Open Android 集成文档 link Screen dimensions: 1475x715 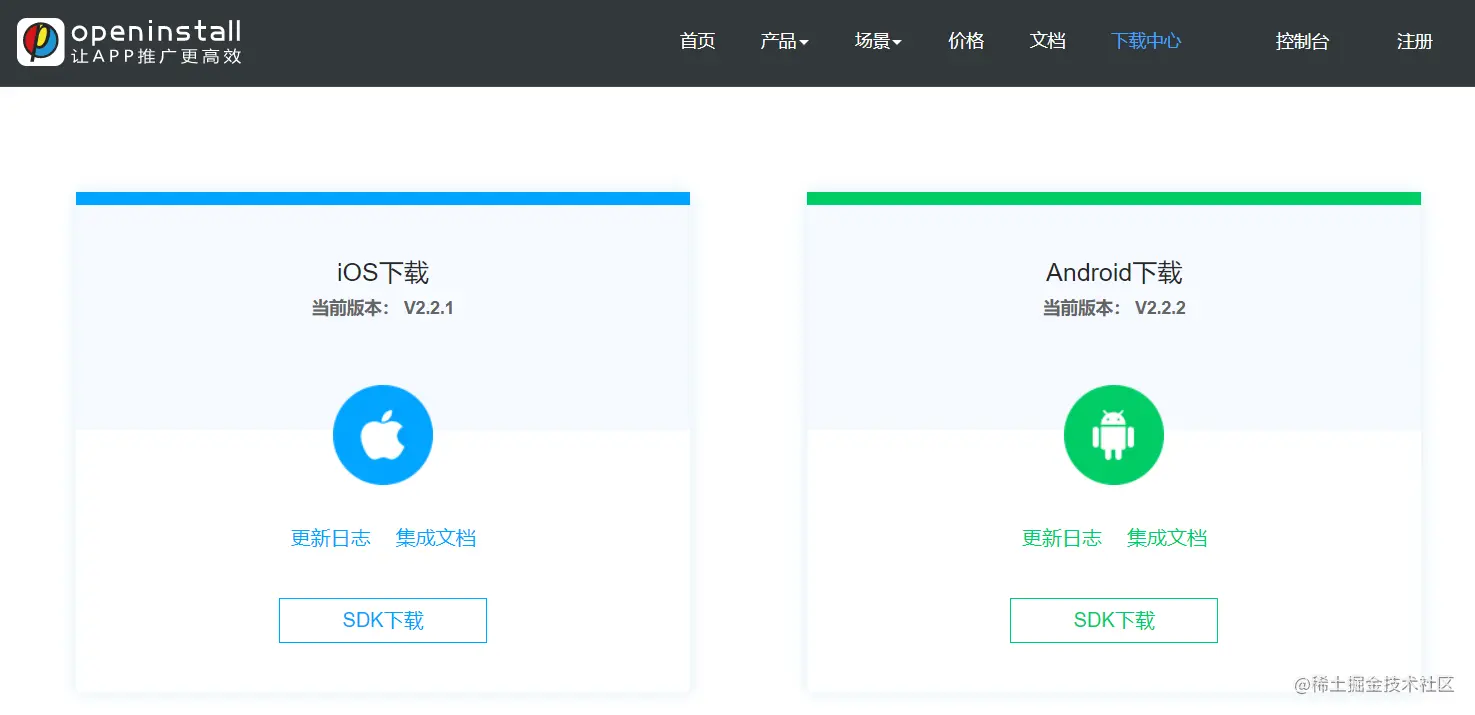1167,538
